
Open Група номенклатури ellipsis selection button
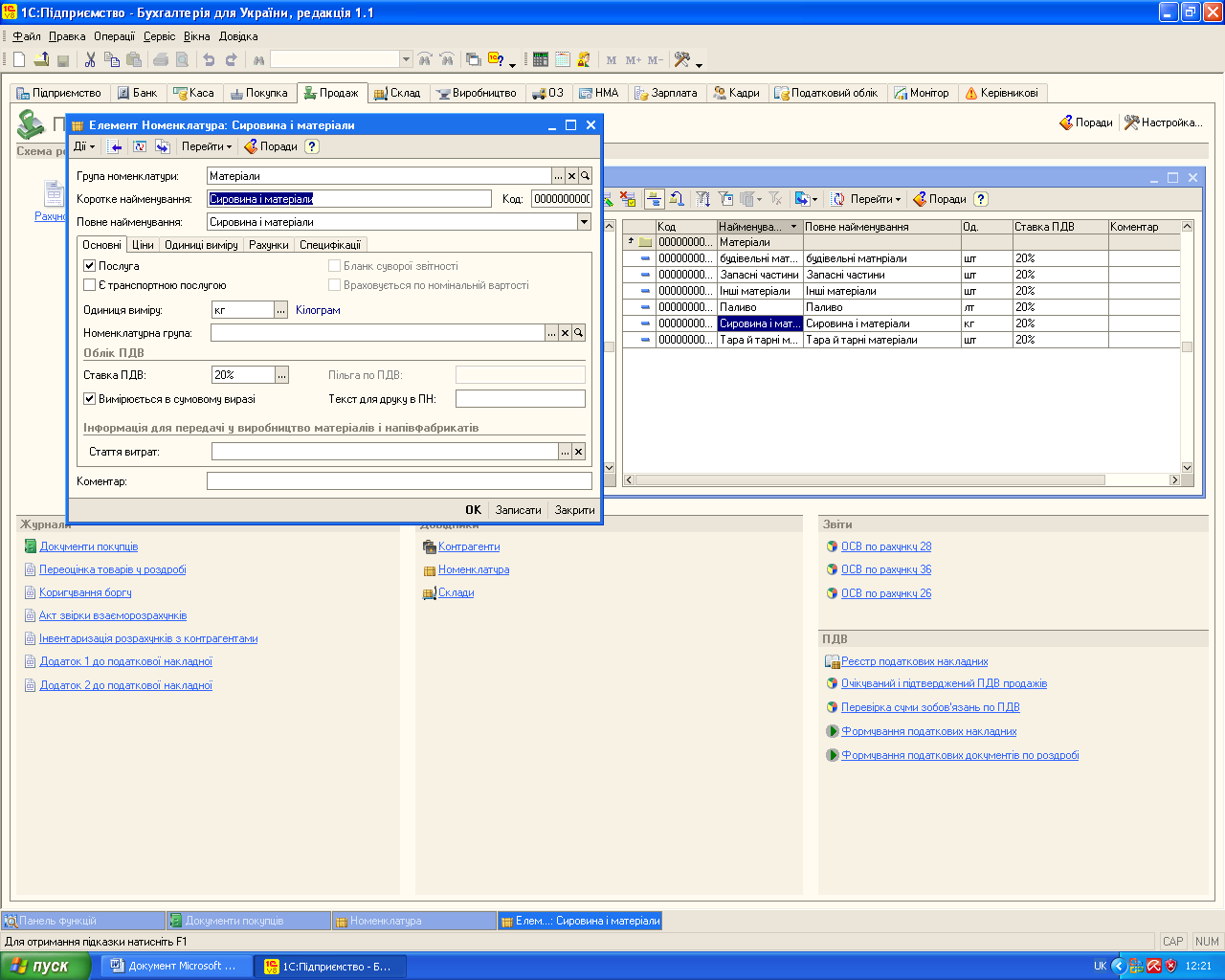(x=558, y=176)
